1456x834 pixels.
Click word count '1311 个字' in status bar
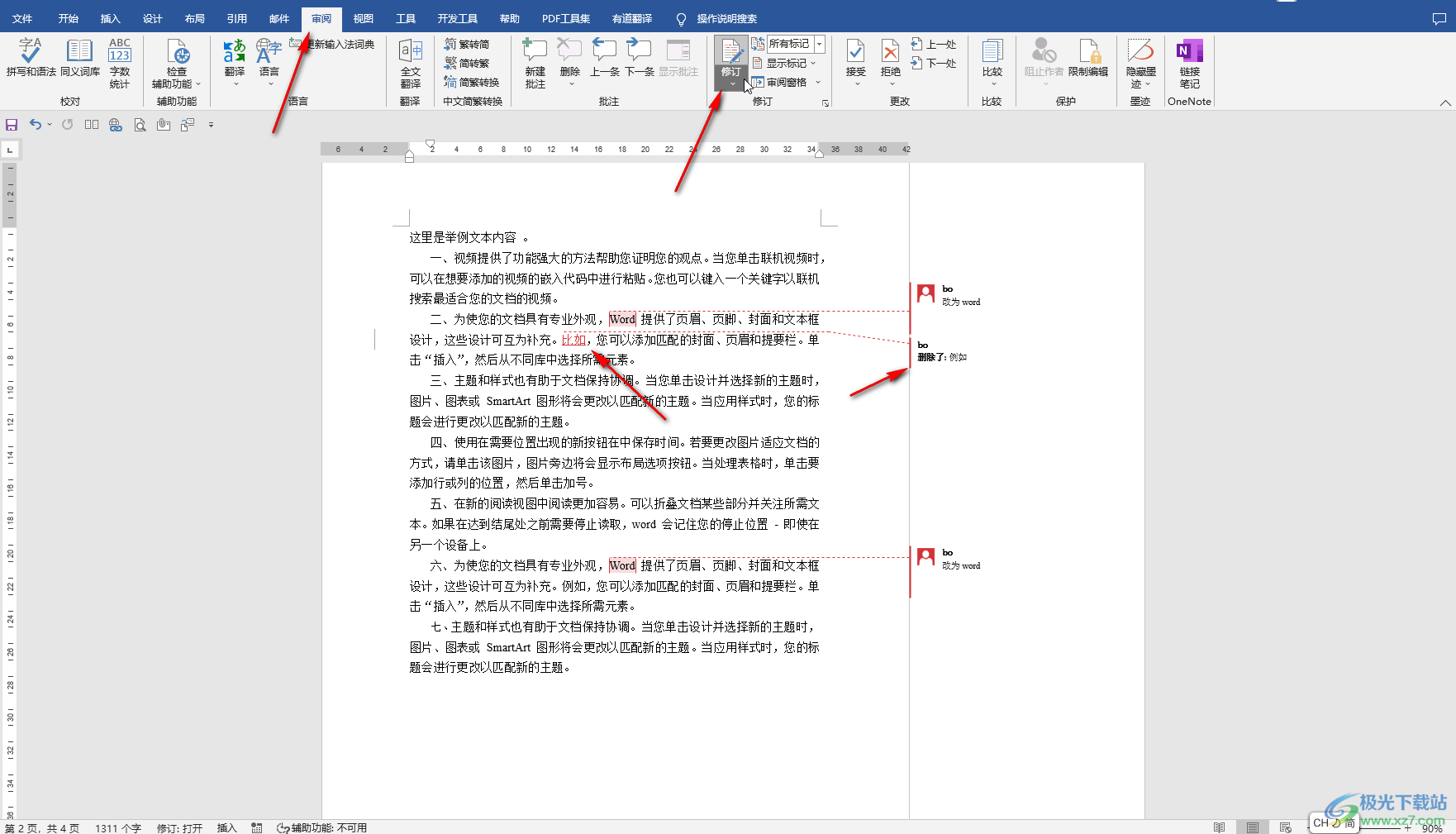pyautogui.click(x=118, y=827)
